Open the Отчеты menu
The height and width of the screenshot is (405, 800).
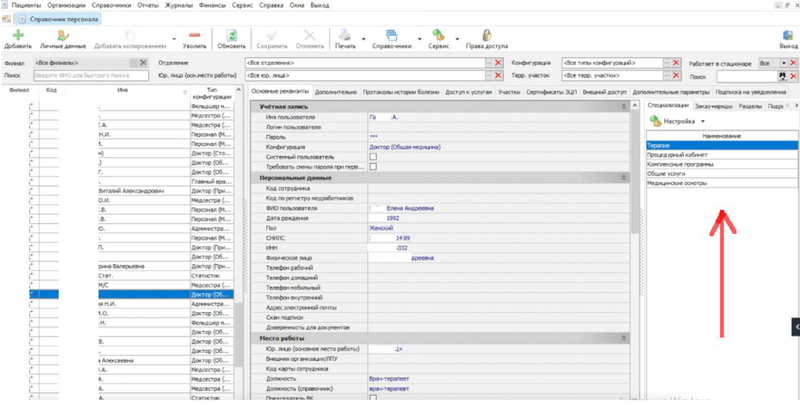pos(148,5)
